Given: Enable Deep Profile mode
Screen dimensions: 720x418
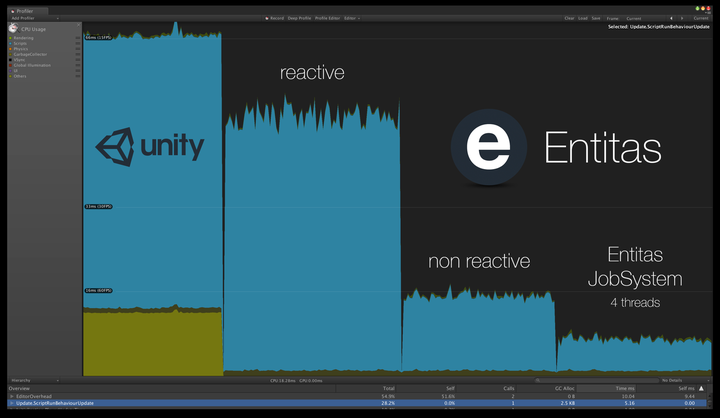Looking at the screenshot, I should (299, 18).
